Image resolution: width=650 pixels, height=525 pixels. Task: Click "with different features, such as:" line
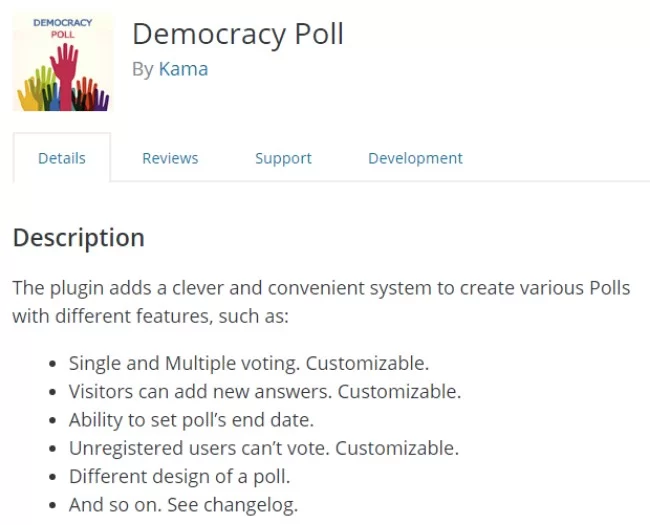[x=150, y=316]
